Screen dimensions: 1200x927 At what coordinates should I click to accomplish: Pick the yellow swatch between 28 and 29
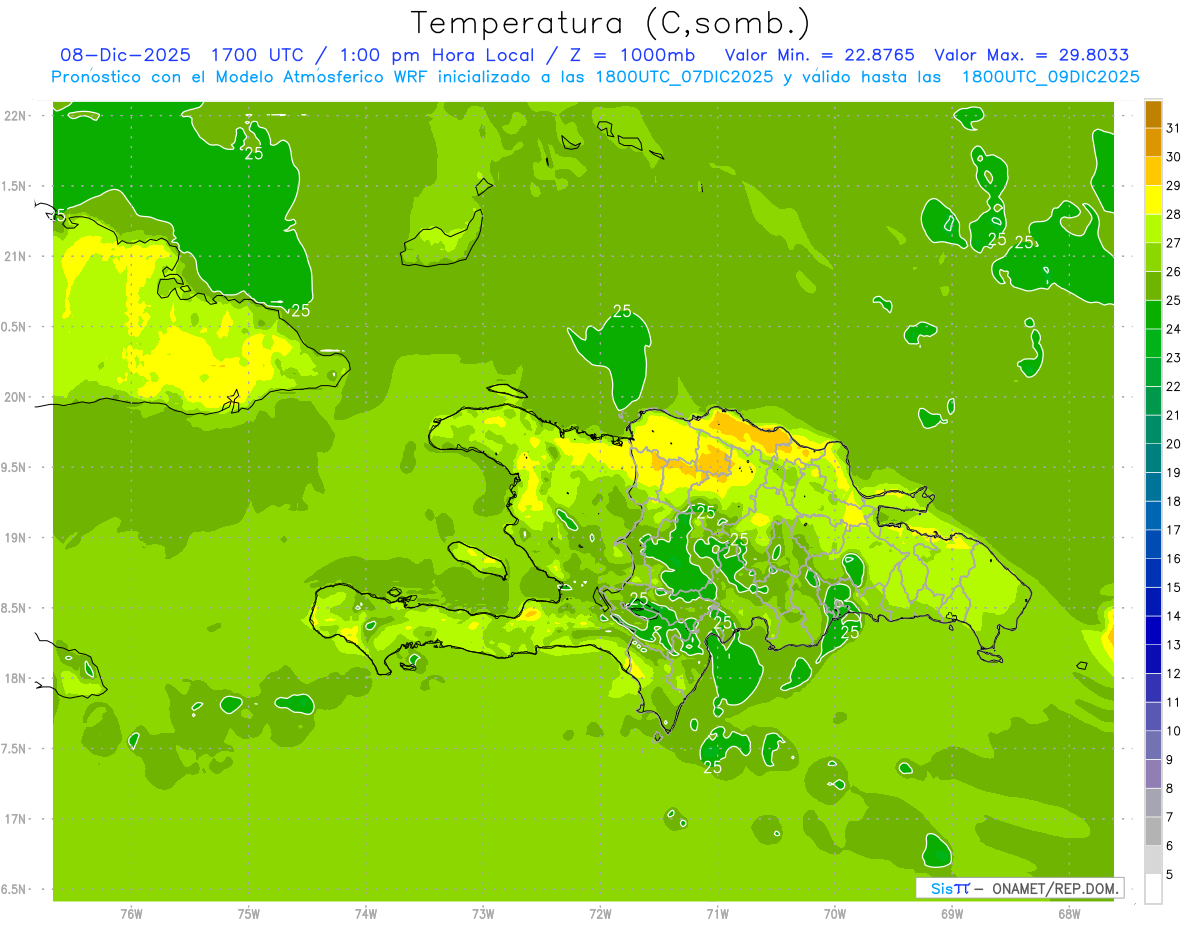point(1153,200)
